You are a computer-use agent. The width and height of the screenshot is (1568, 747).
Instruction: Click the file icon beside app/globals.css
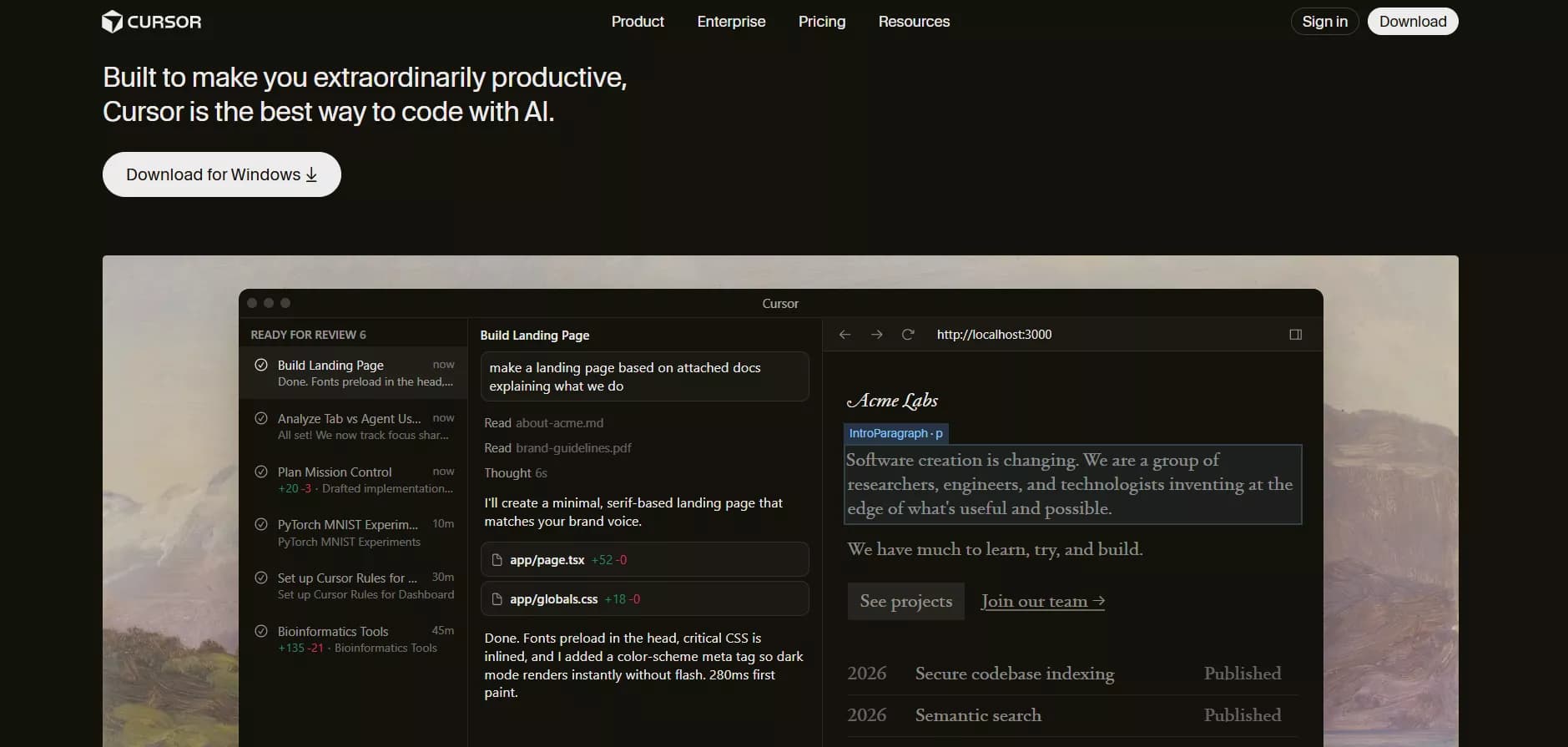click(x=497, y=599)
